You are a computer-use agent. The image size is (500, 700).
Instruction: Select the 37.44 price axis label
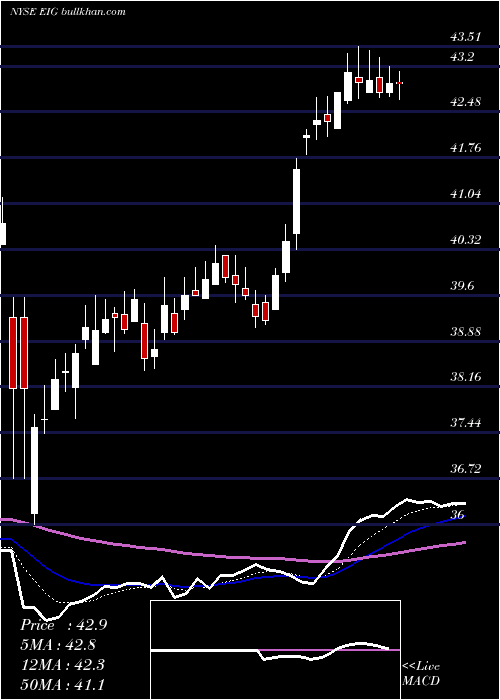[x=466, y=423]
